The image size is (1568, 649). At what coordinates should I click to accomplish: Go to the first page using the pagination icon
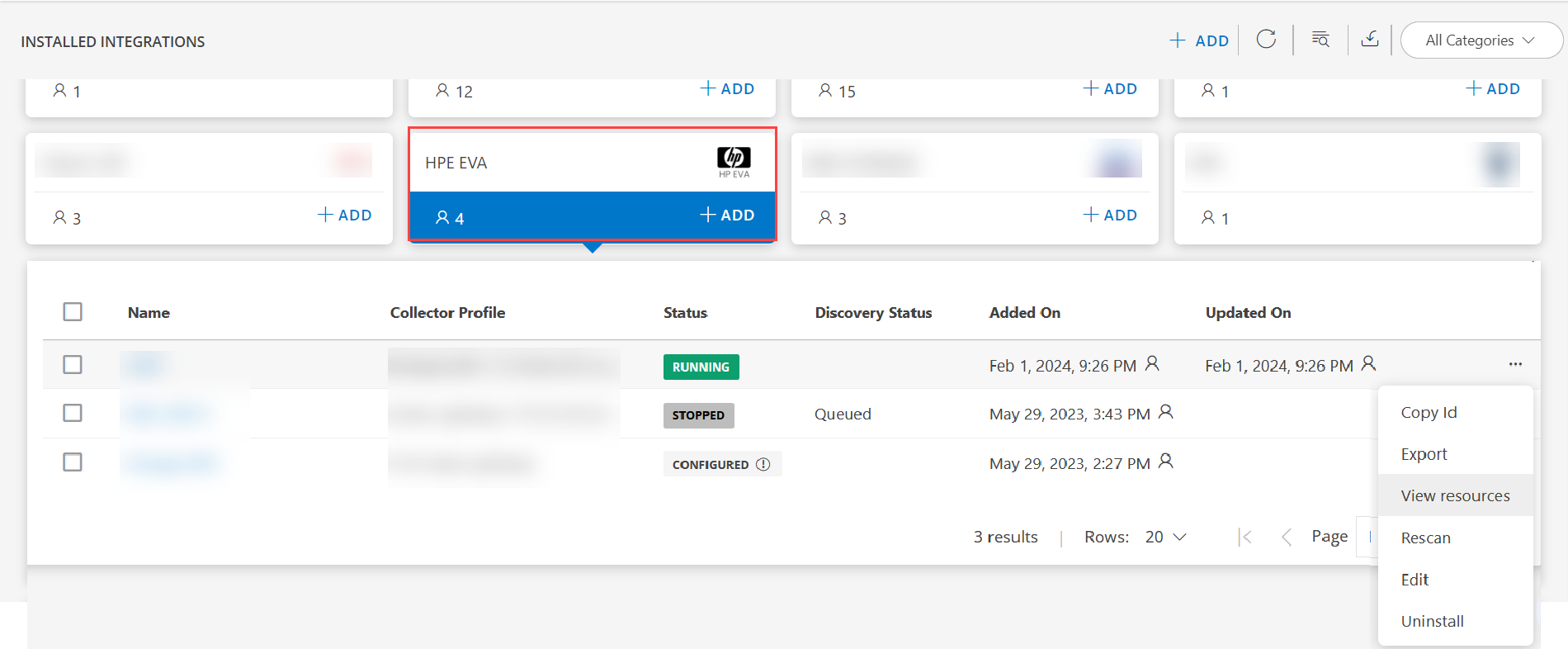click(1245, 538)
